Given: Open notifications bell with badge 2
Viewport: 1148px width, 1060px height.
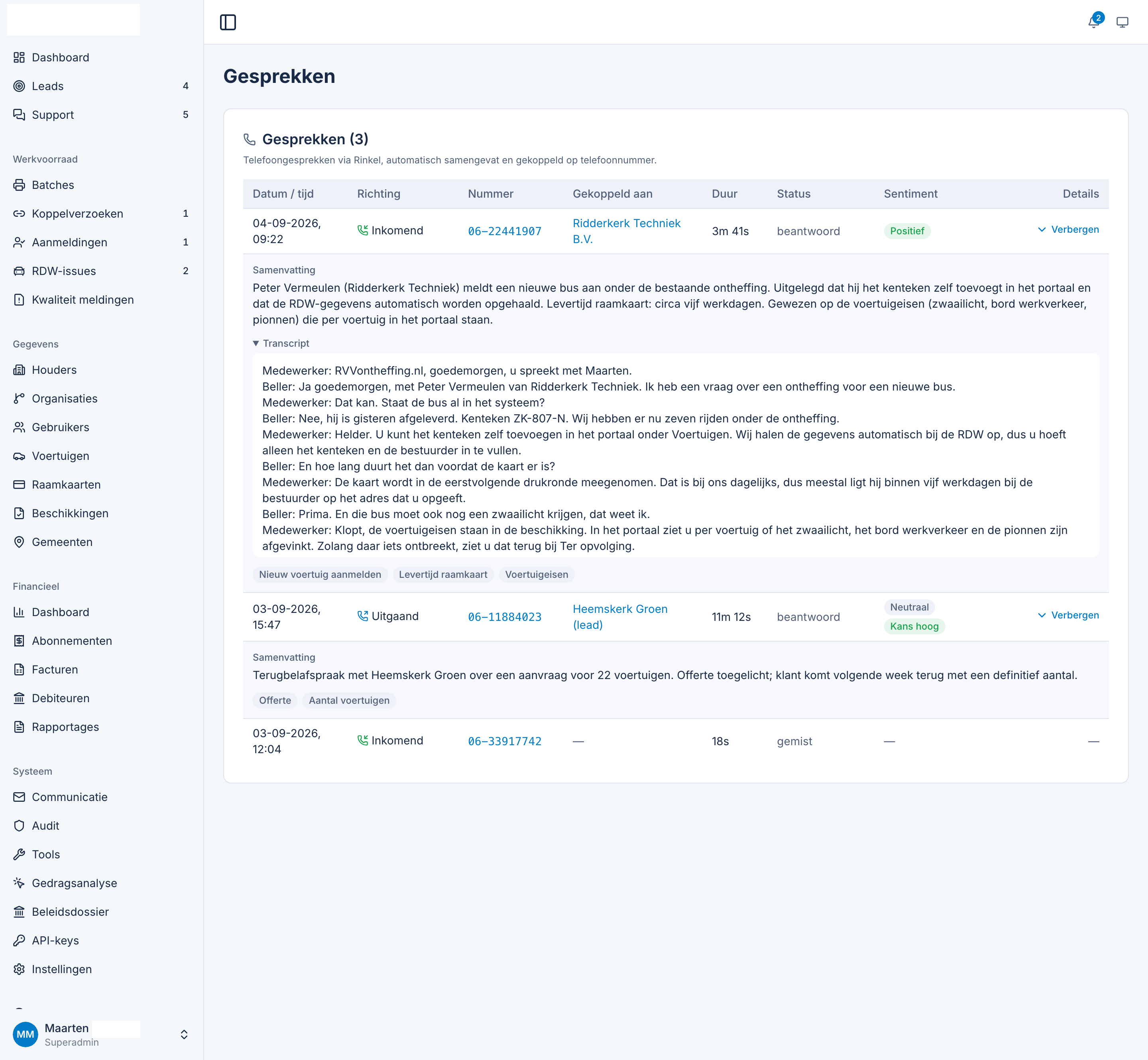Looking at the screenshot, I should click(1095, 22).
